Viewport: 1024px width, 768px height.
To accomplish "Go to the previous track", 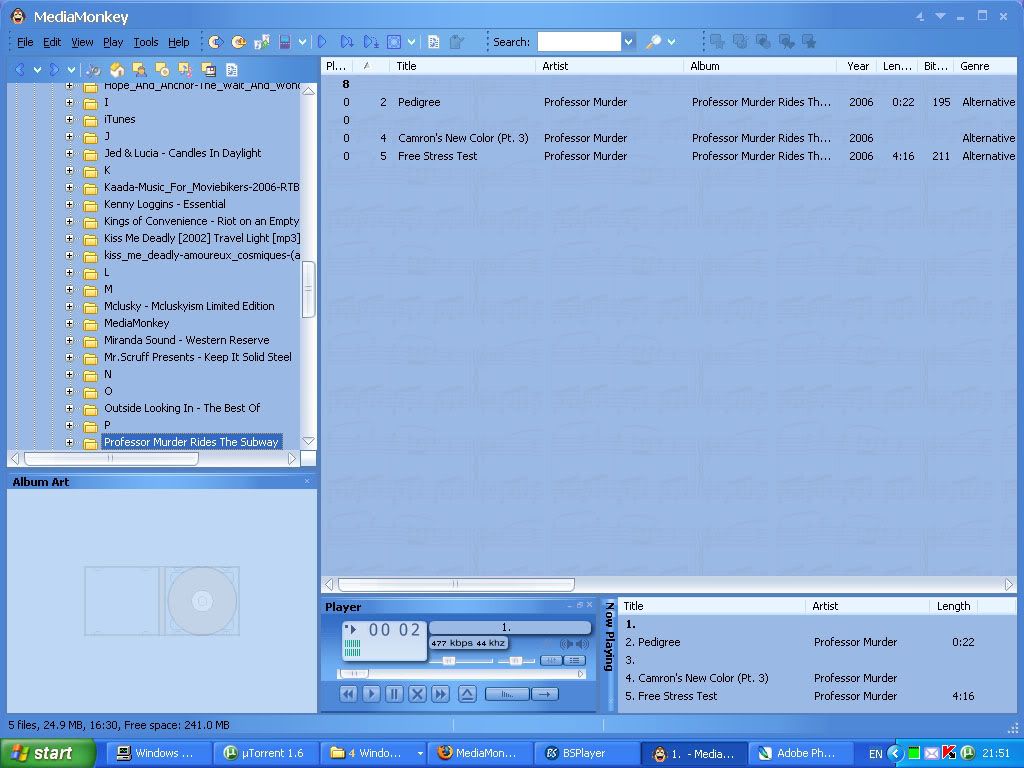I will pos(348,694).
